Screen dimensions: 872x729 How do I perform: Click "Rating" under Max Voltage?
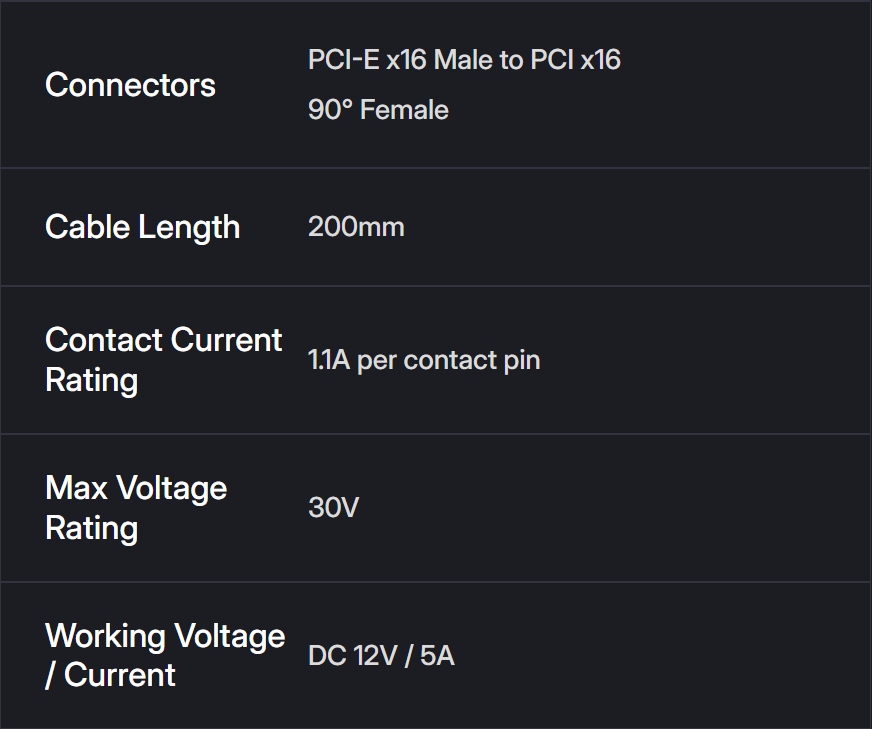click(x=91, y=528)
